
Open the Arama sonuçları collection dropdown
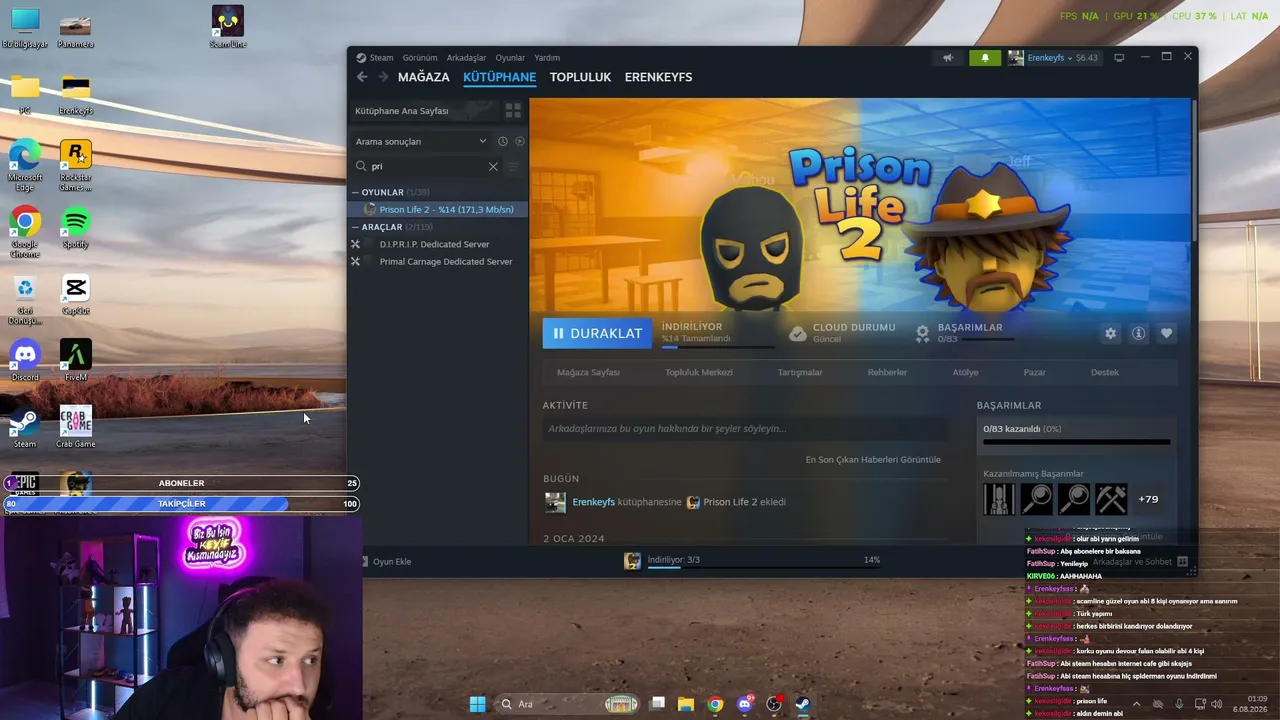click(x=421, y=142)
